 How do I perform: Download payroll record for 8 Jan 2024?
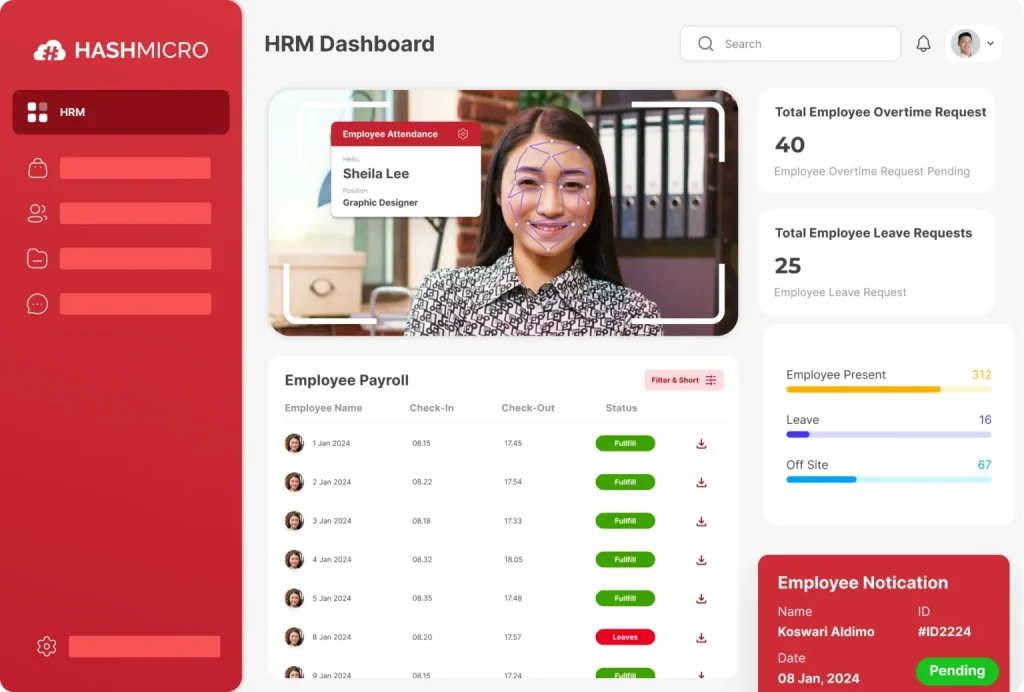tap(701, 637)
